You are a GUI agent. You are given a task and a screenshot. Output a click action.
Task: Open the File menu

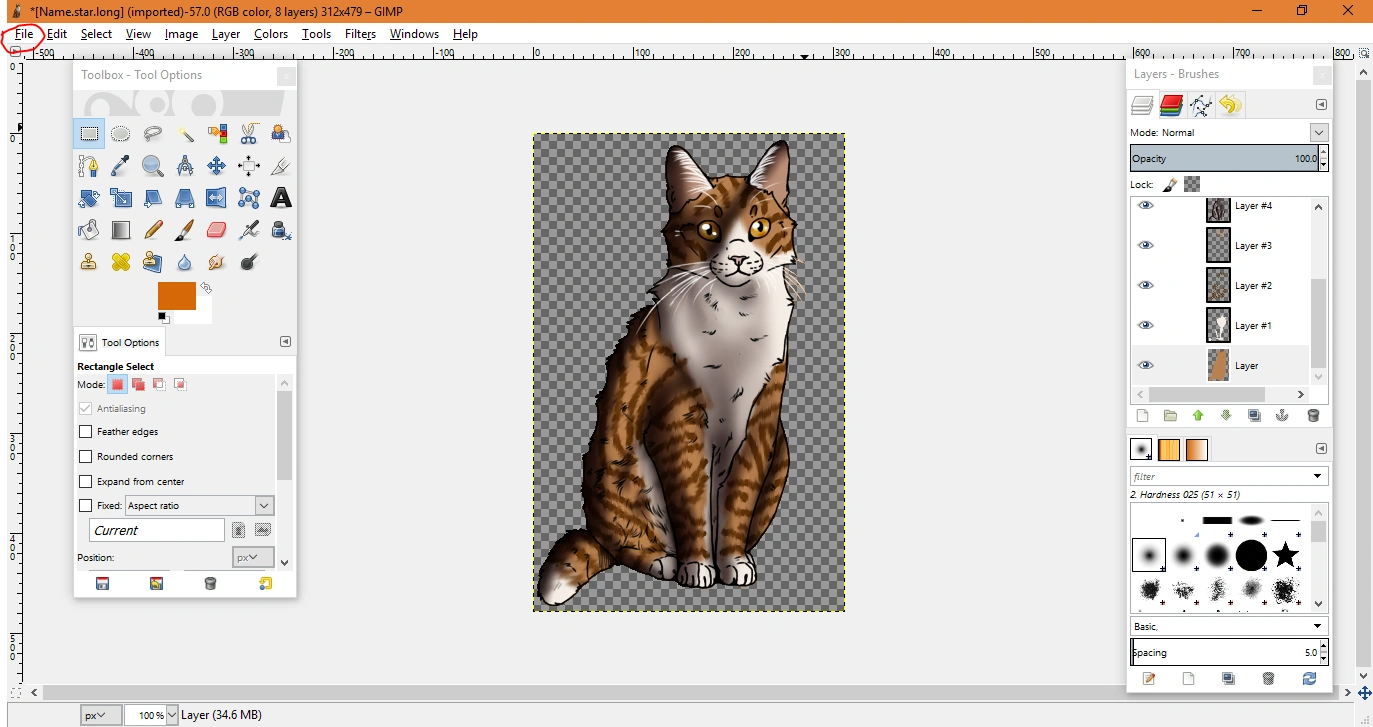click(x=24, y=34)
